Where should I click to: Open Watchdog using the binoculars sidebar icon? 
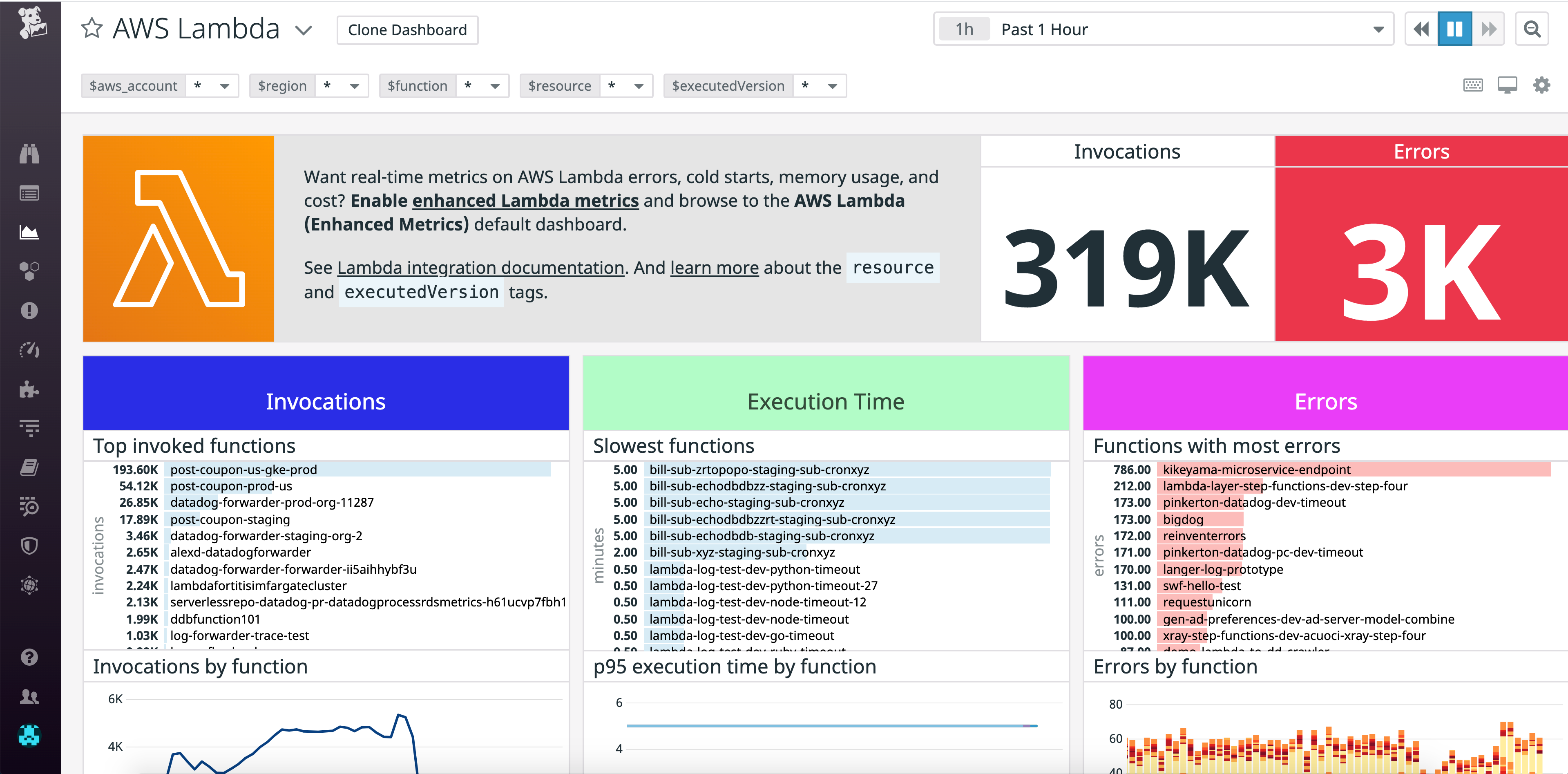pyautogui.click(x=29, y=154)
